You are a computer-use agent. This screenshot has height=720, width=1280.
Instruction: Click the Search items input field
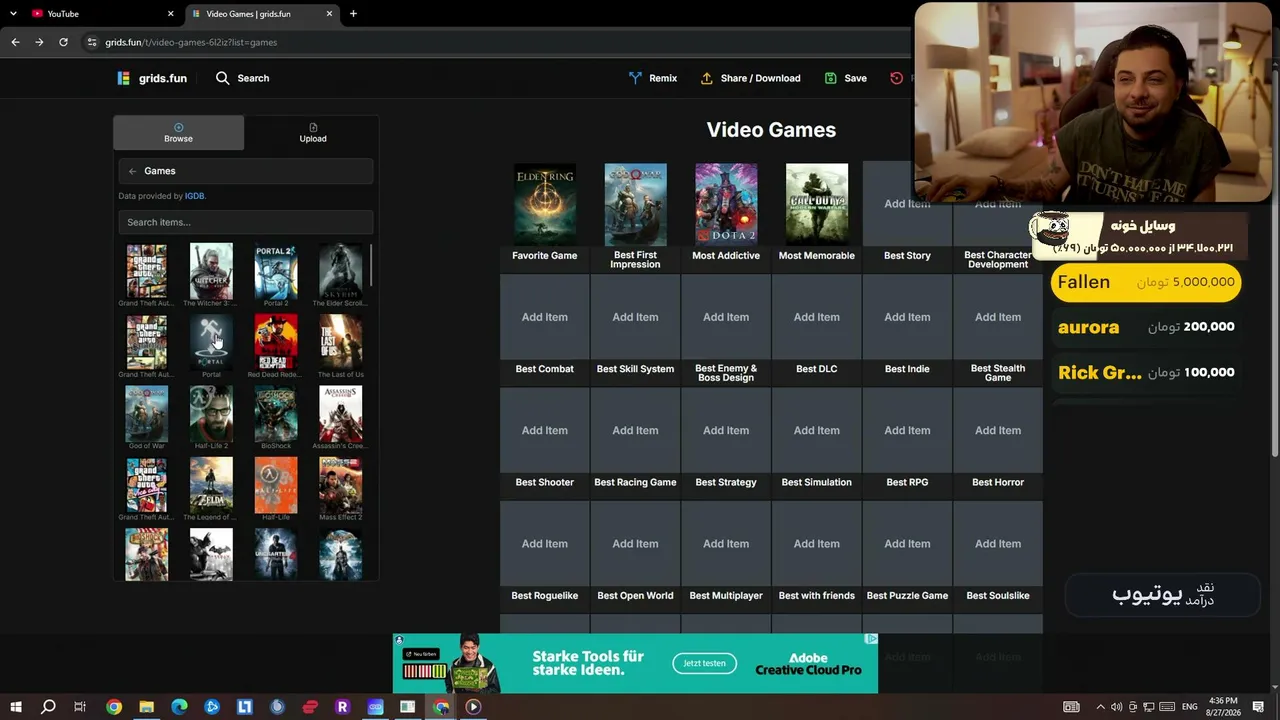pyautogui.click(x=246, y=222)
